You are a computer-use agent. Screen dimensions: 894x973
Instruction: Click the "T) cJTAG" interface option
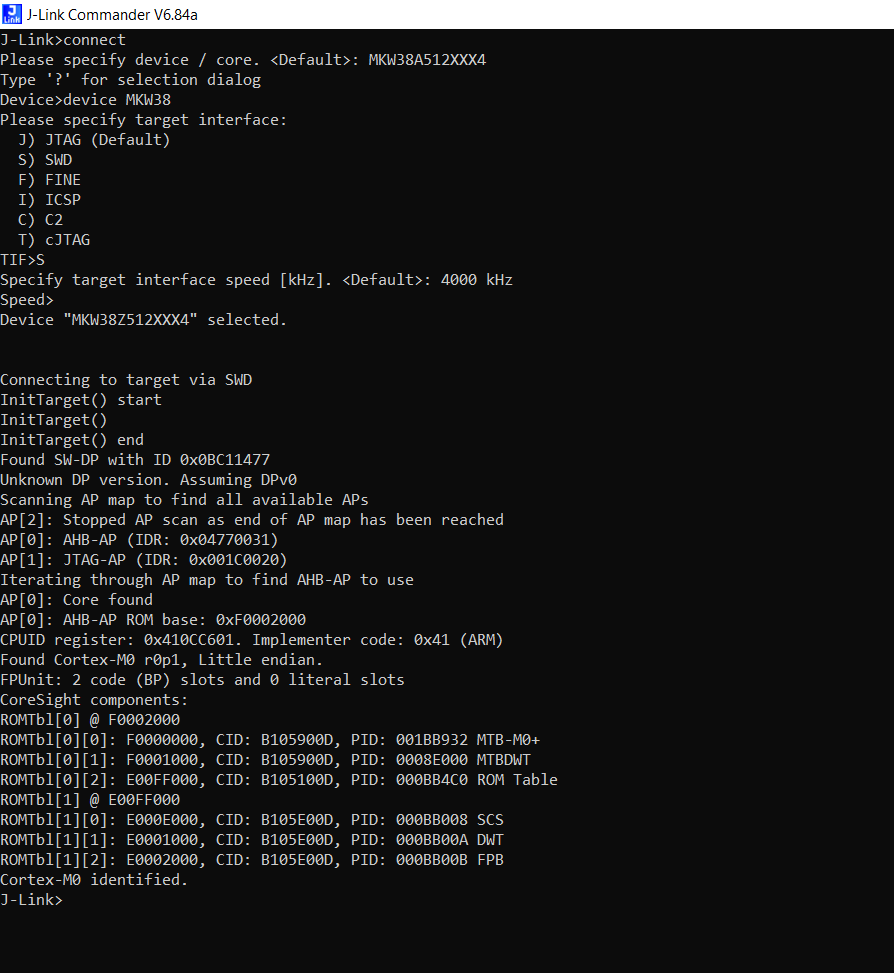(54, 240)
